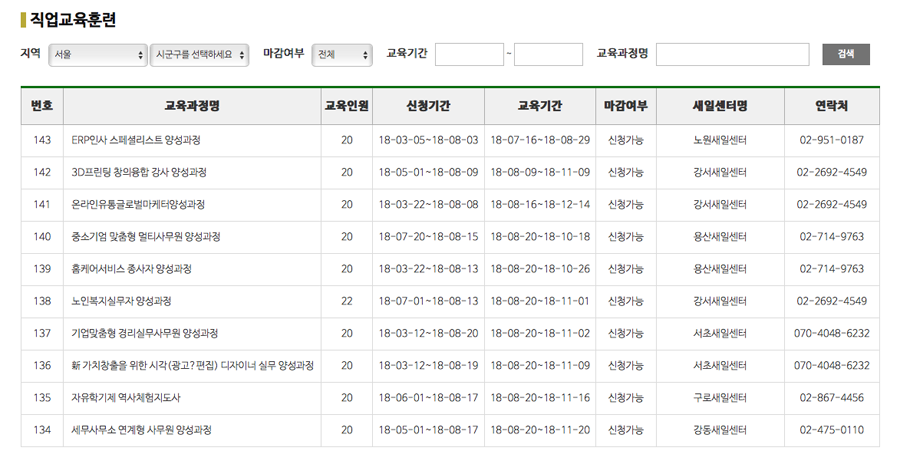Select 기업맞춤형 경리실무사무원 양성과정
Image resolution: width=900 pixels, height=464 pixels.
point(145,333)
